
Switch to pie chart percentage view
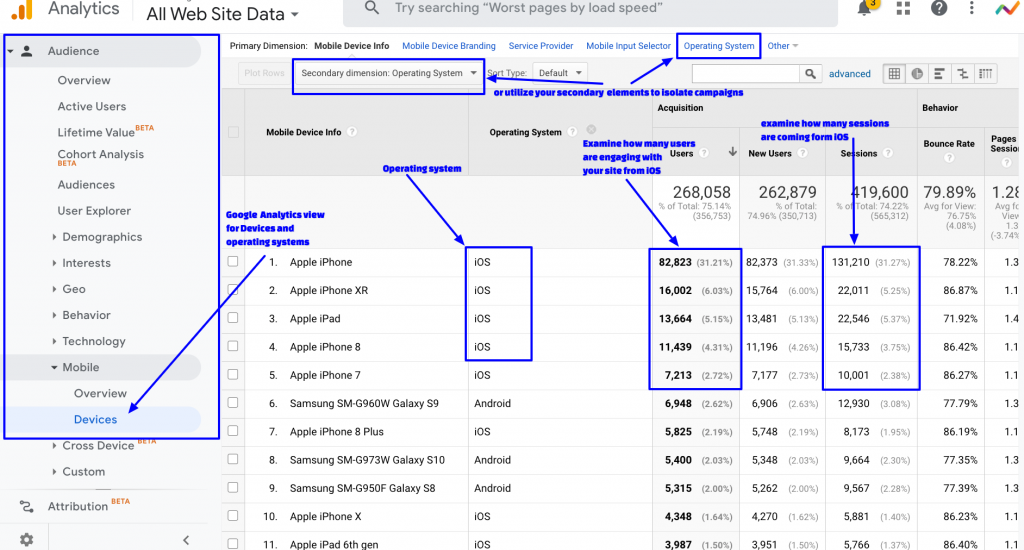(917, 74)
